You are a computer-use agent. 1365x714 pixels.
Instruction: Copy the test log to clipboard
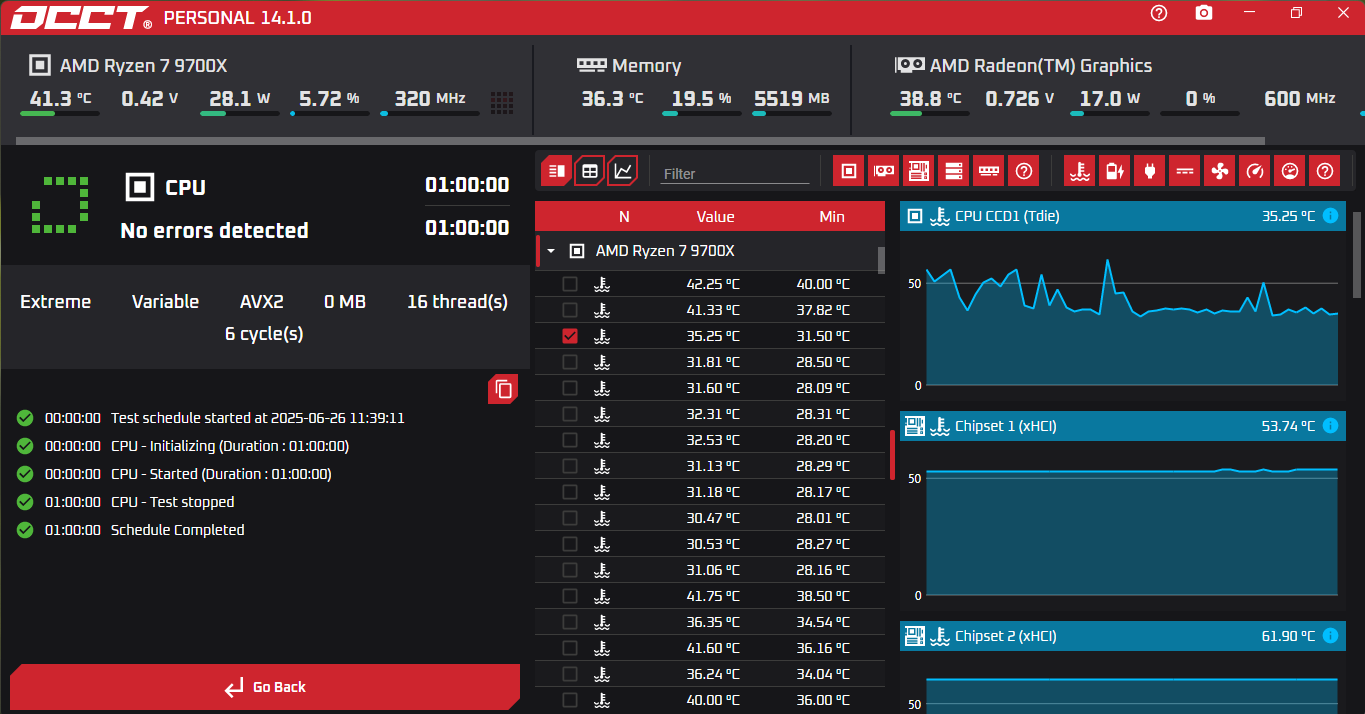(503, 389)
